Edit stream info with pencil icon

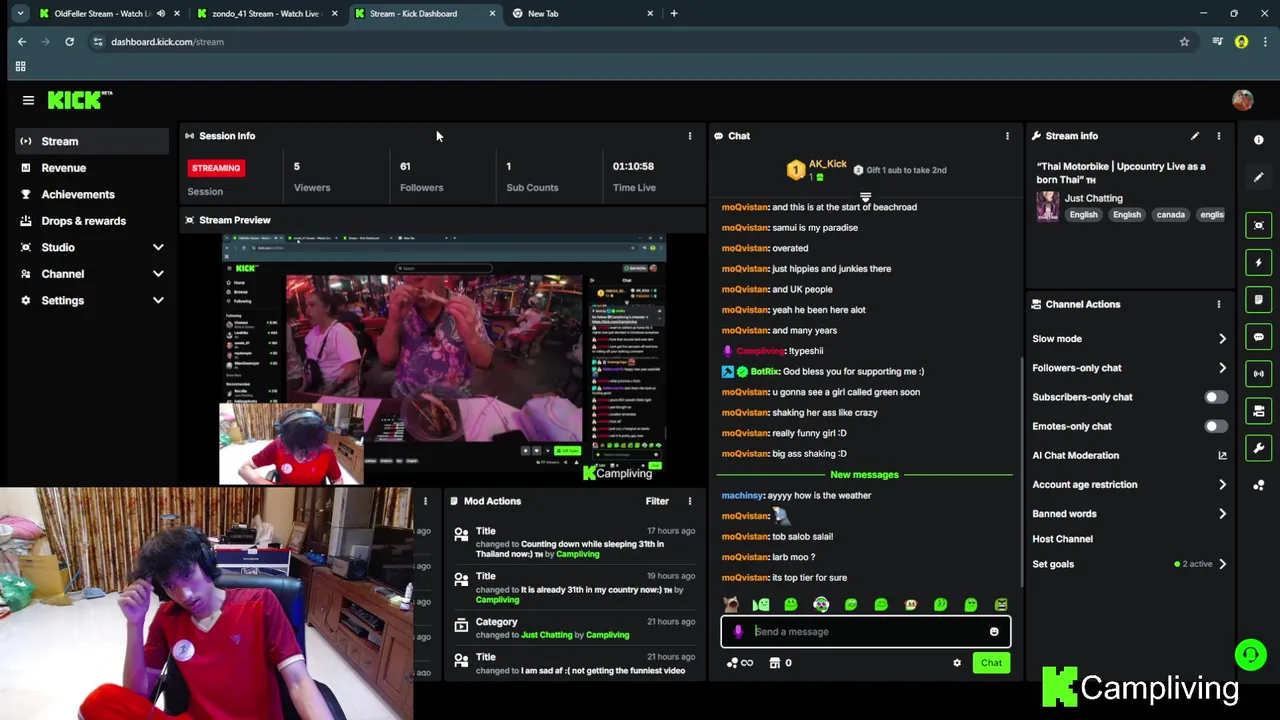point(1194,136)
